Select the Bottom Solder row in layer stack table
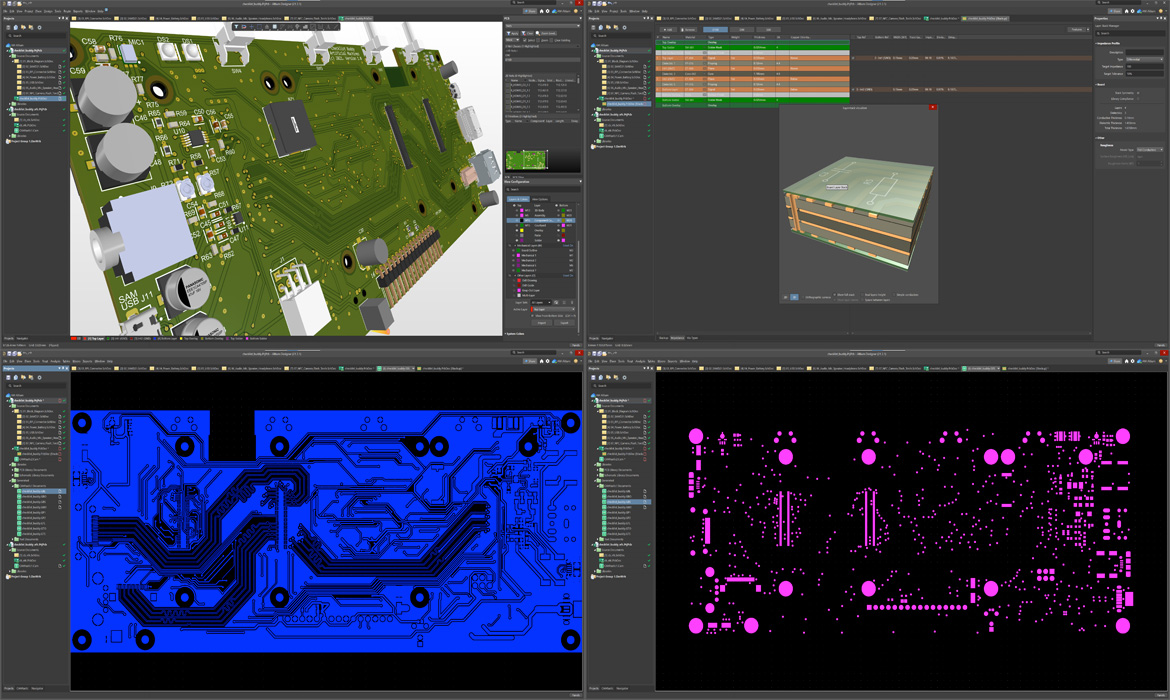The image size is (1170, 700). coord(752,99)
